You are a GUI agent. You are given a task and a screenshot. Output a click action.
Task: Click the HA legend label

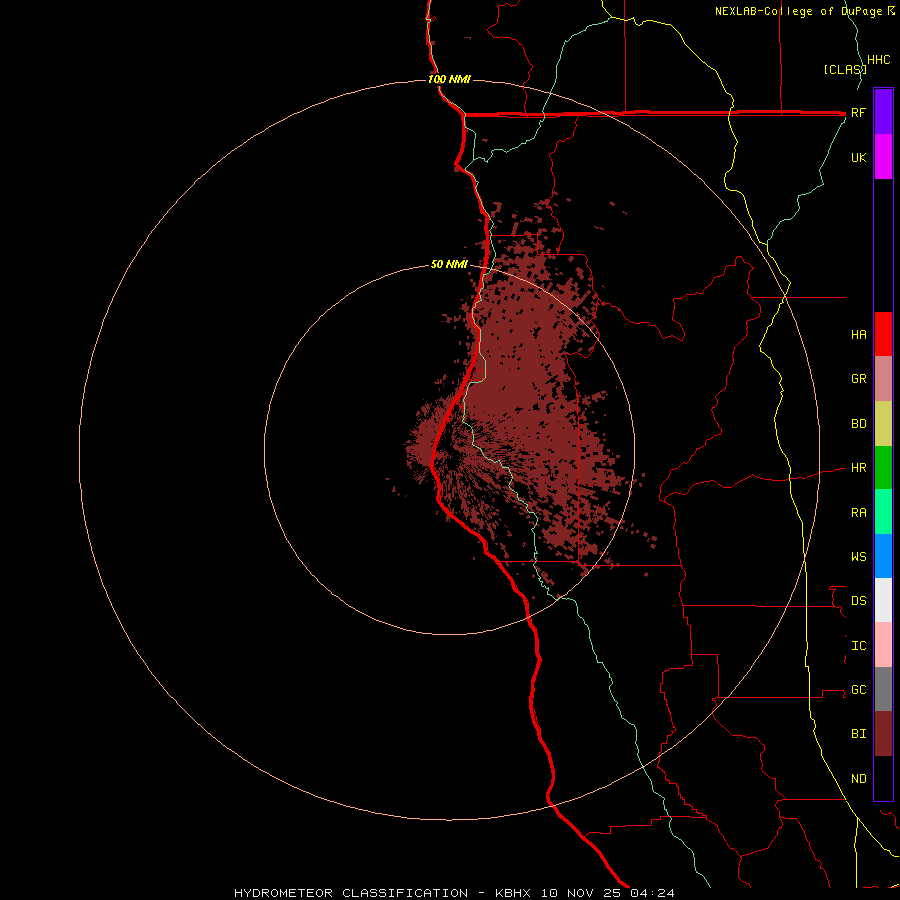tap(858, 334)
